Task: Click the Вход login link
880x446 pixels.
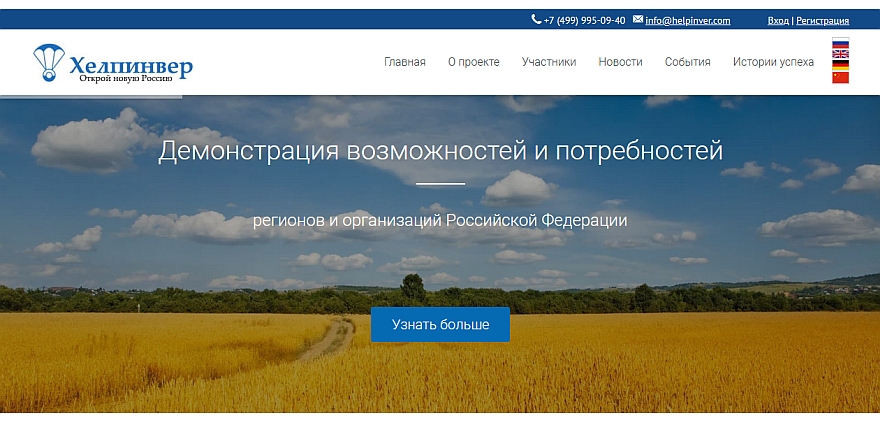Action: [778, 21]
